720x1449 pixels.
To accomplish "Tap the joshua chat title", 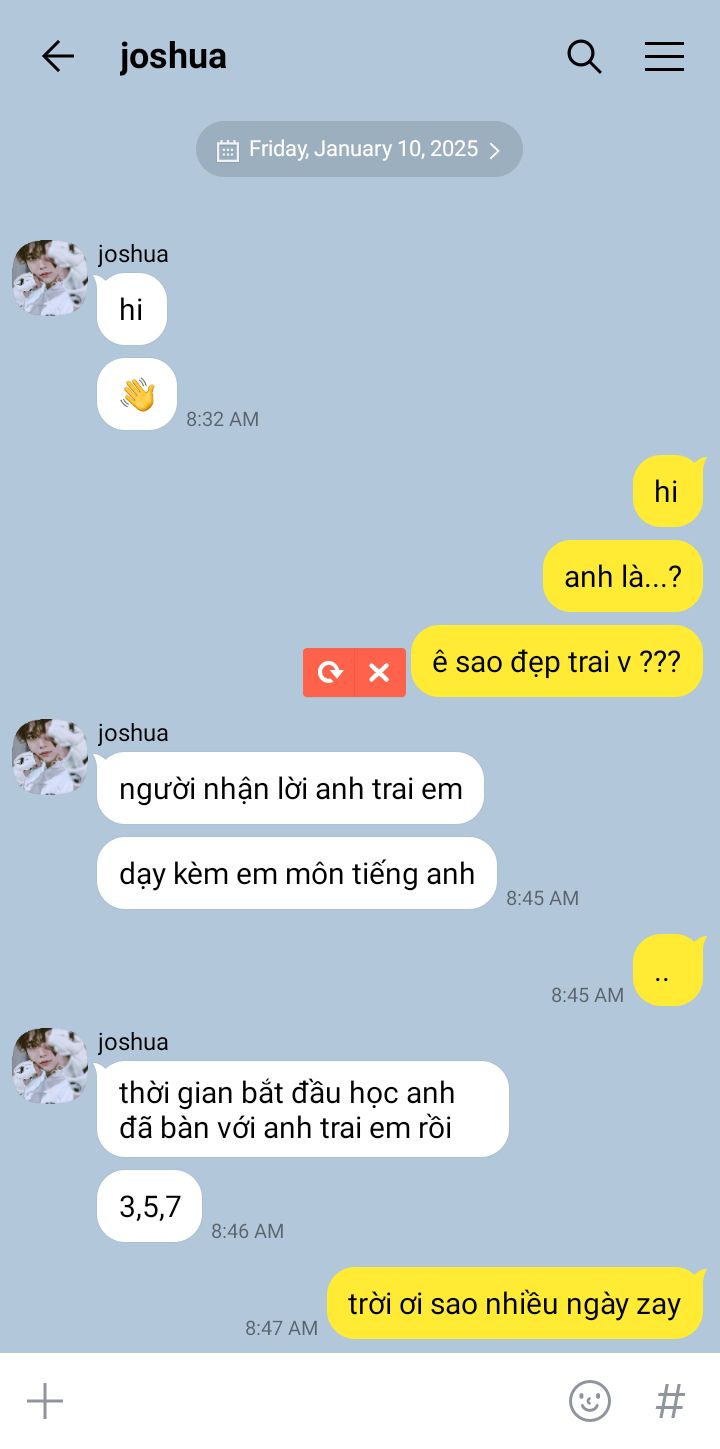I will coord(173,56).
